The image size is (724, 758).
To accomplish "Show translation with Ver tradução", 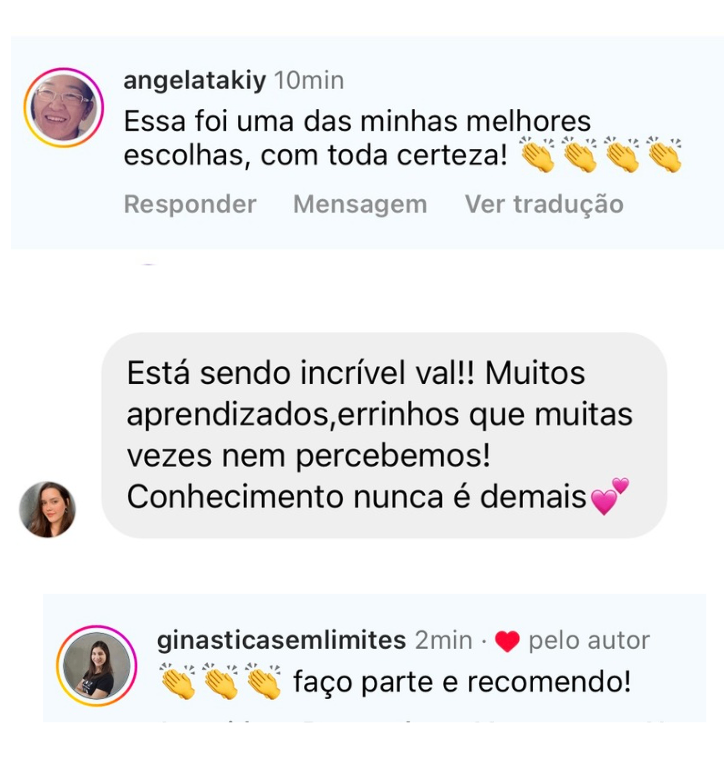I will (x=544, y=204).
